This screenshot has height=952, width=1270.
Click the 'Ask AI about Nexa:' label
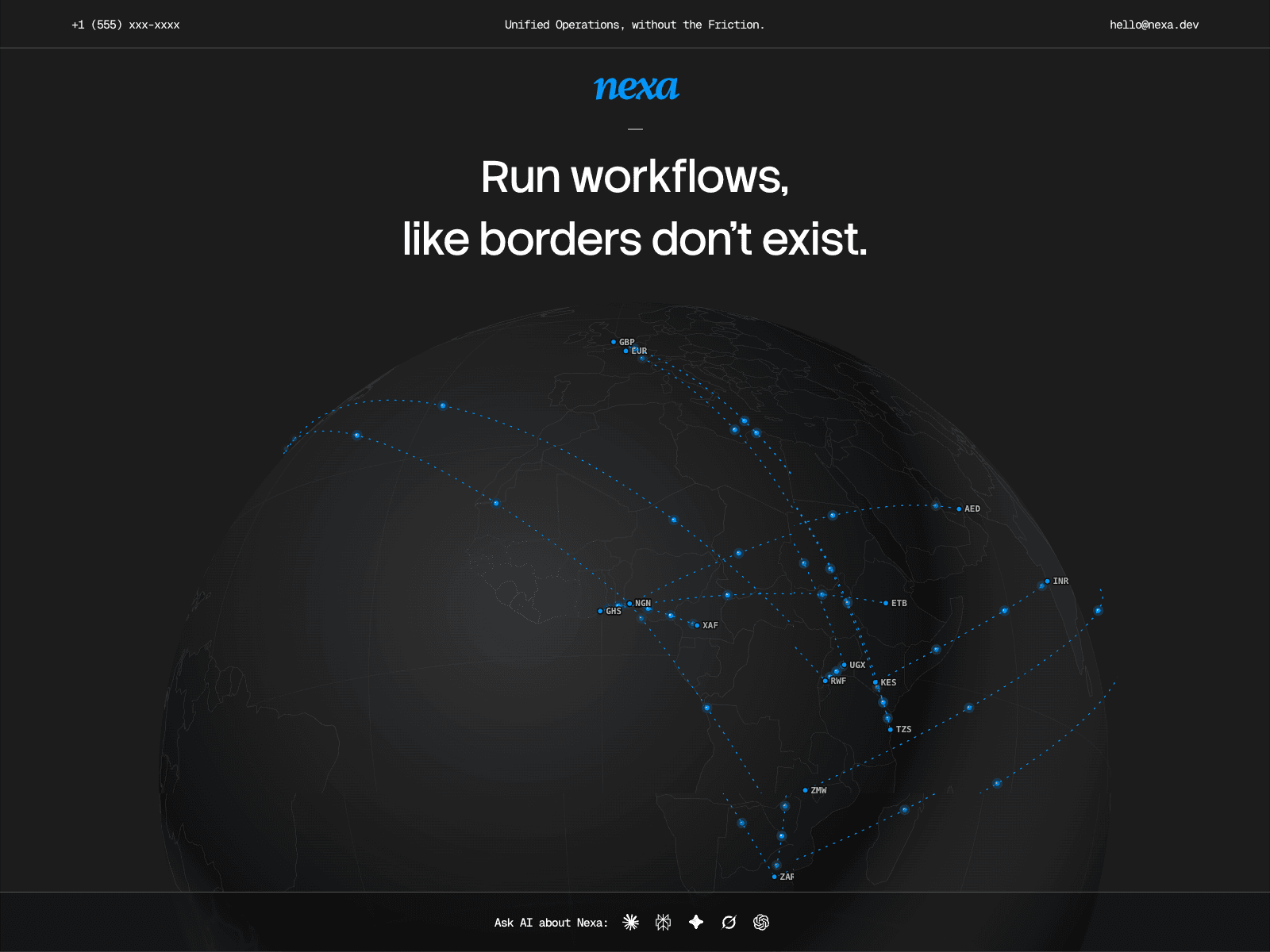551,923
